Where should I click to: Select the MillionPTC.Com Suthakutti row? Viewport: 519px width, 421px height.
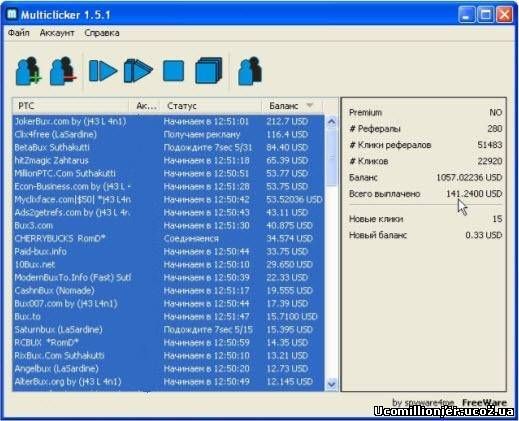168,173
